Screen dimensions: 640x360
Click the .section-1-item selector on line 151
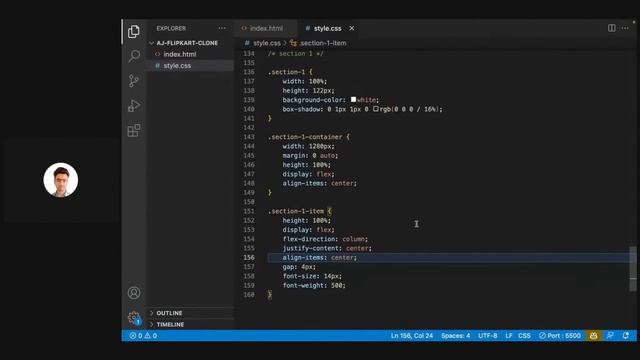(x=296, y=211)
